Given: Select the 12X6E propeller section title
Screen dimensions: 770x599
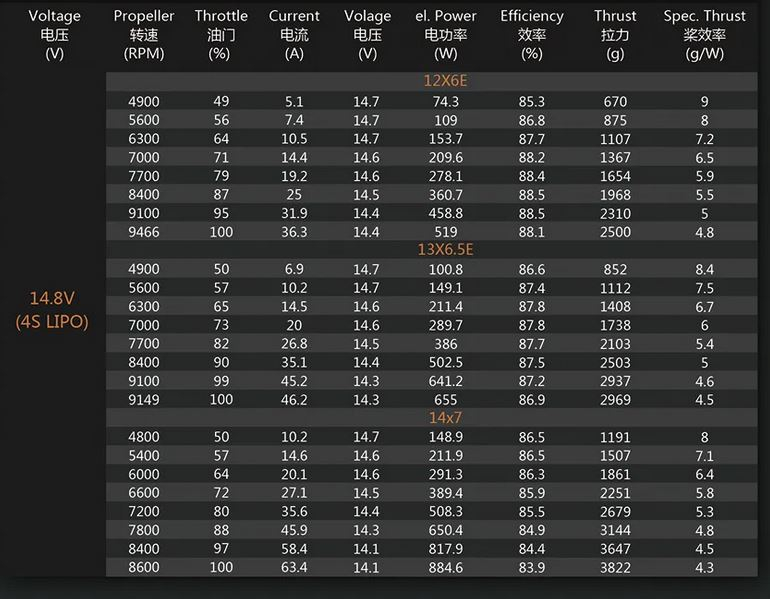Looking at the screenshot, I should (x=445, y=81).
